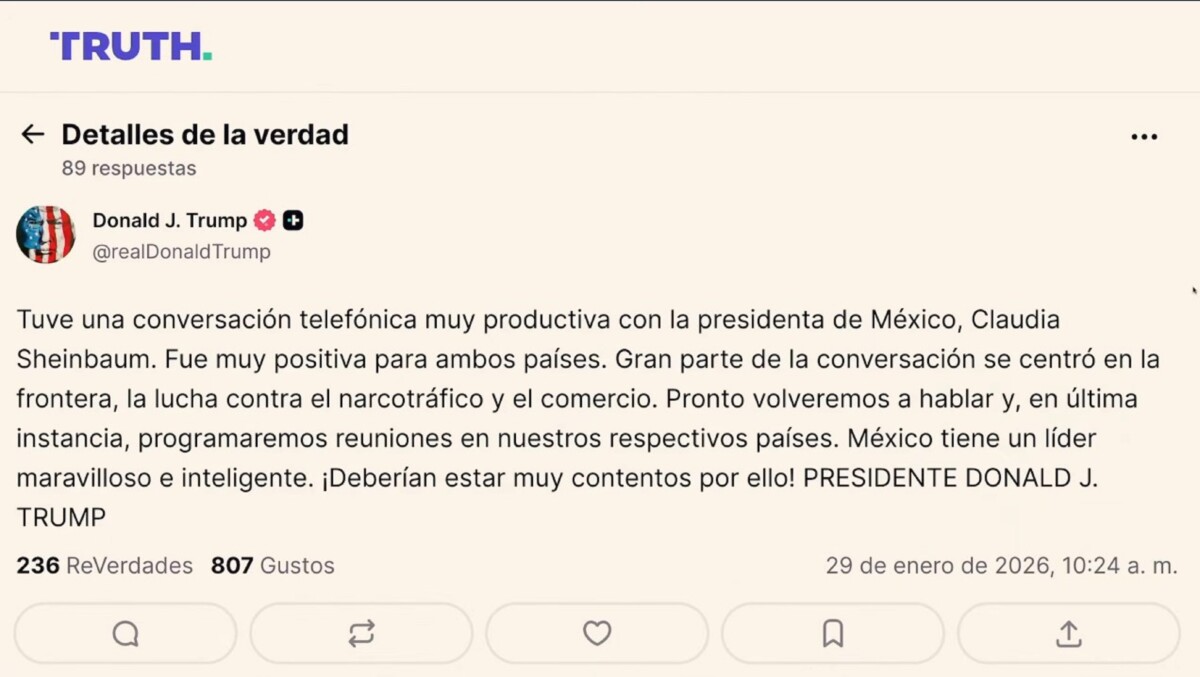This screenshot has height=677, width=1200.
Task: Click the share upload icon
Action: [1068, 633]
